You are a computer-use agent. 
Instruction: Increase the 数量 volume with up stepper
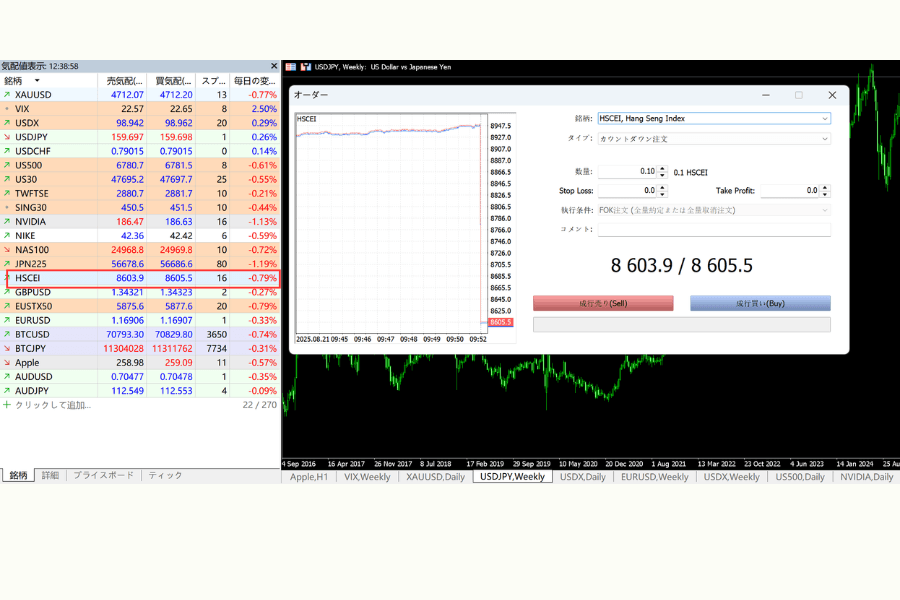pos(663,169)
